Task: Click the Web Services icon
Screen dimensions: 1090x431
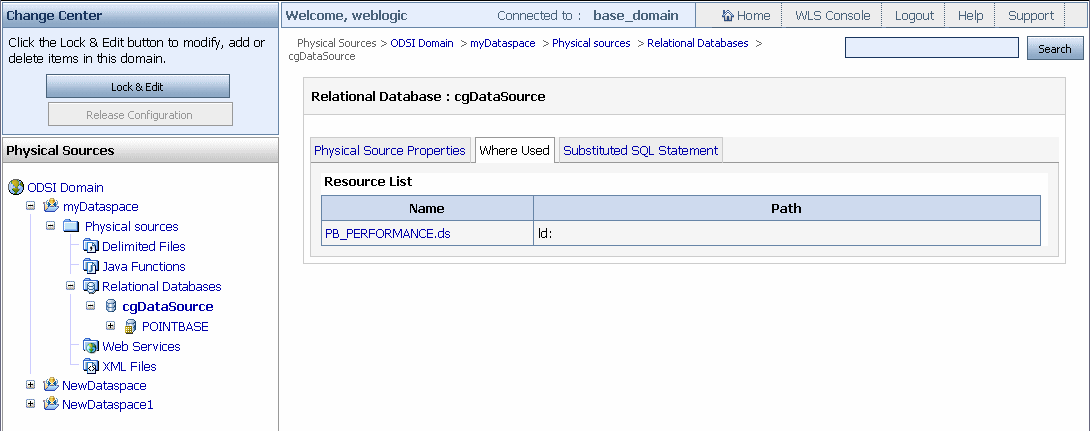Action: coord(91,346)
